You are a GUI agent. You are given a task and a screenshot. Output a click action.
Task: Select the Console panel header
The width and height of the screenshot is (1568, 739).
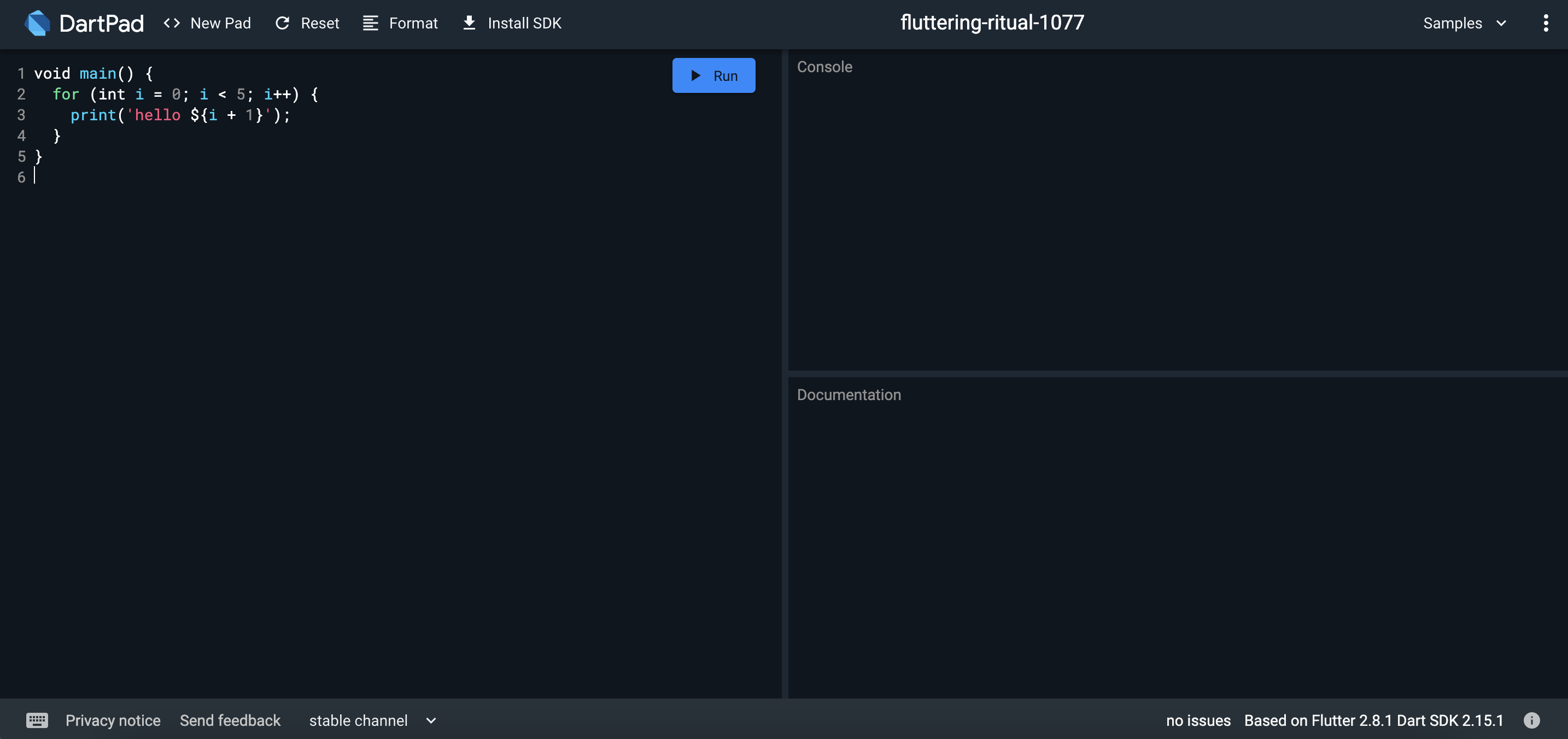click(x=824, y=67)
